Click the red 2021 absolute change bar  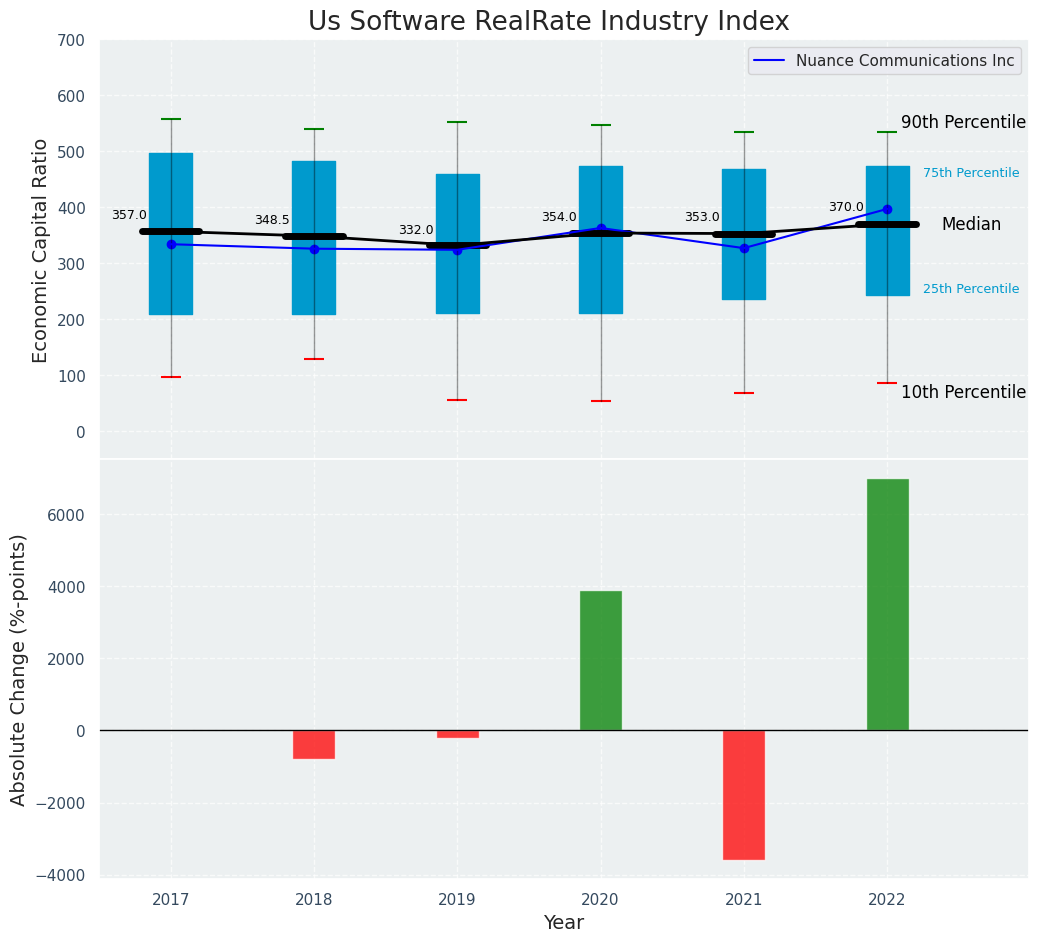click(x=744, y=794)
